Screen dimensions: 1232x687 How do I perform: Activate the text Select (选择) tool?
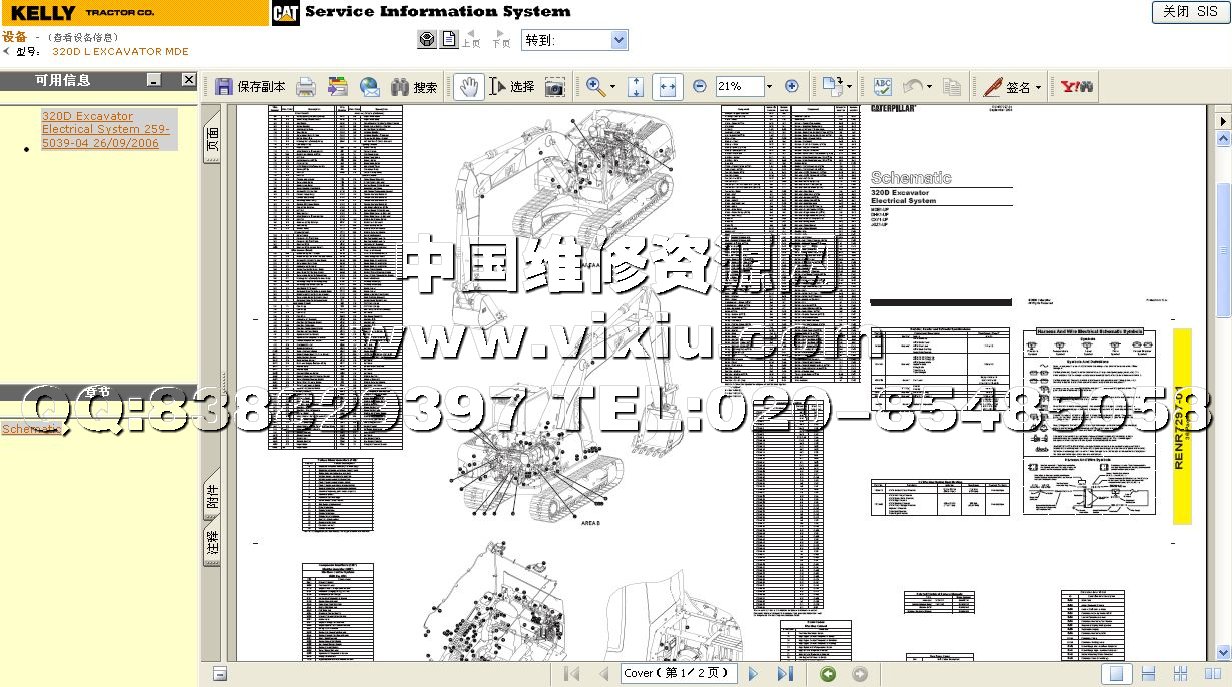(x=511, y=87)
